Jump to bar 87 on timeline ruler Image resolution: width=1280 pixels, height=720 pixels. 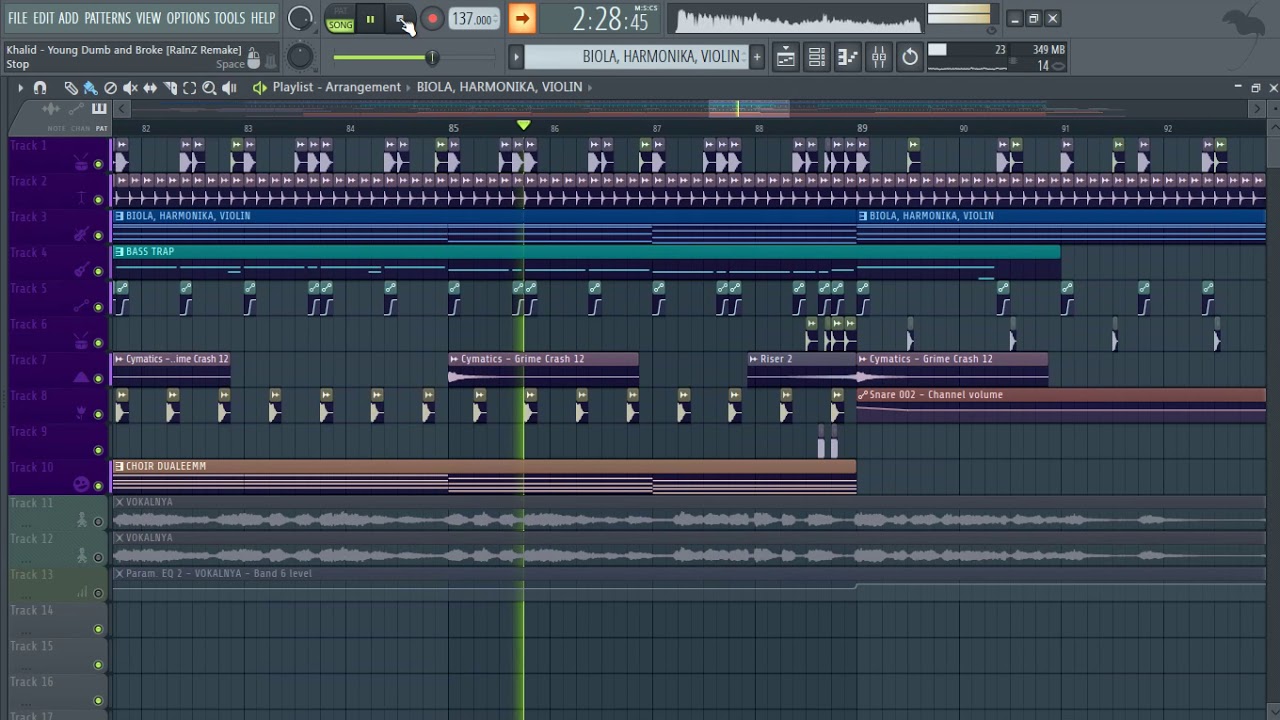coord(657,128)
